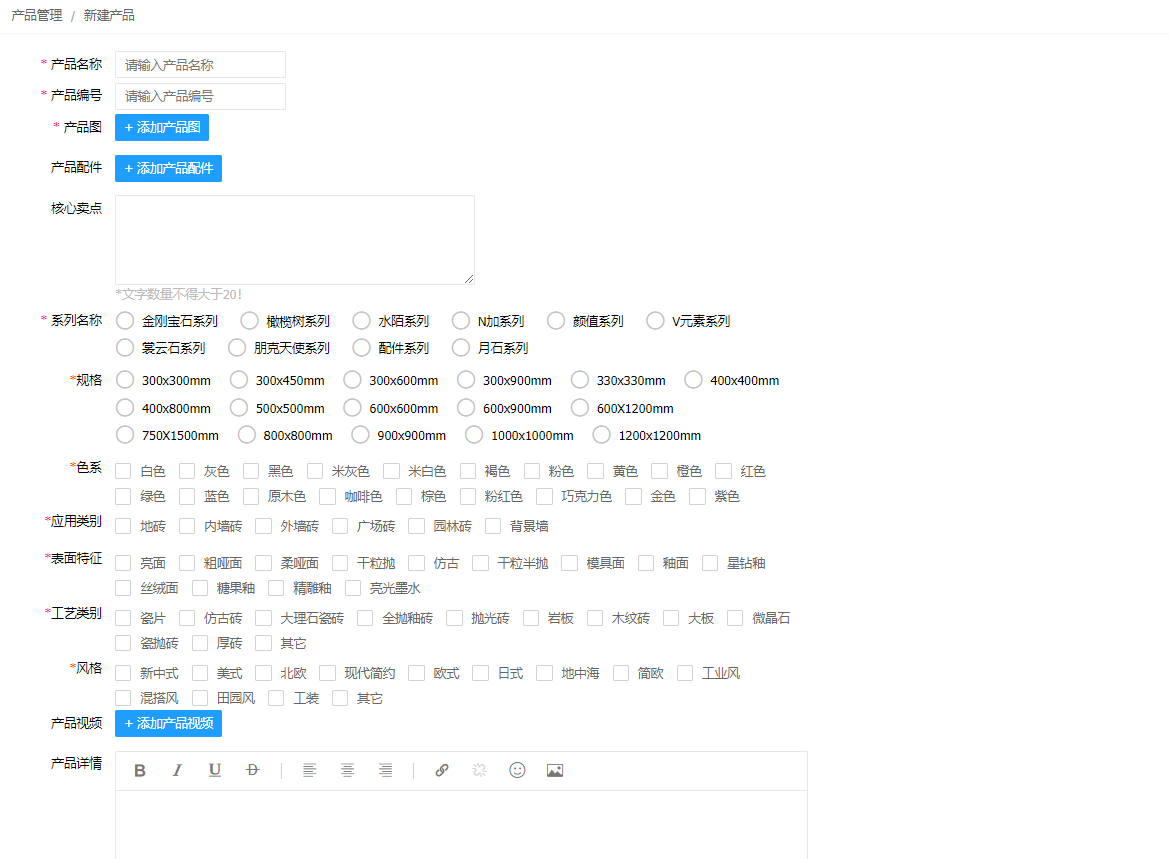
Task: Insert an emoji into the product detail
Action: tap(517, 770)
